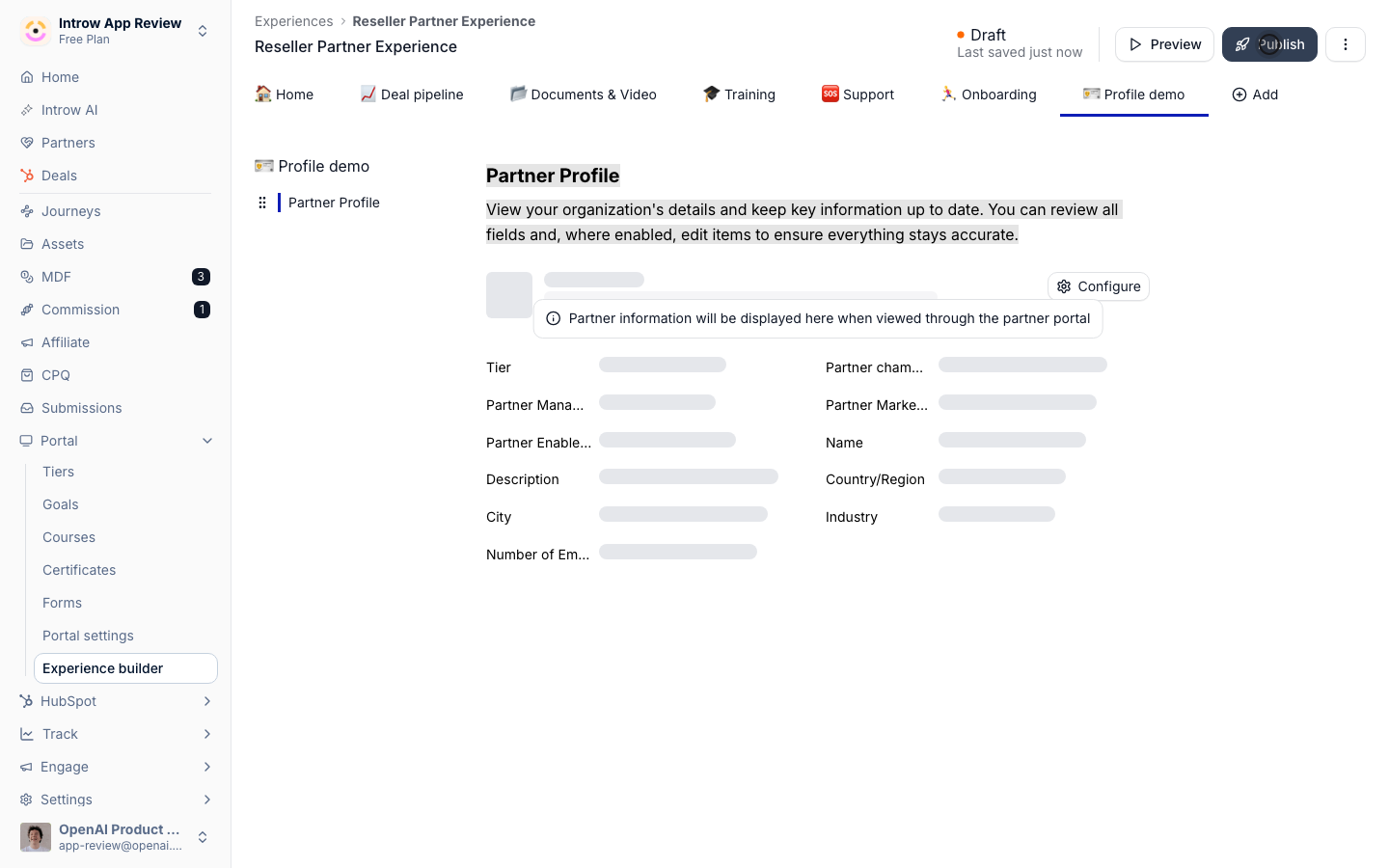Expand the Track section
The image size is (1389, 868).
(x=207, y=734)
